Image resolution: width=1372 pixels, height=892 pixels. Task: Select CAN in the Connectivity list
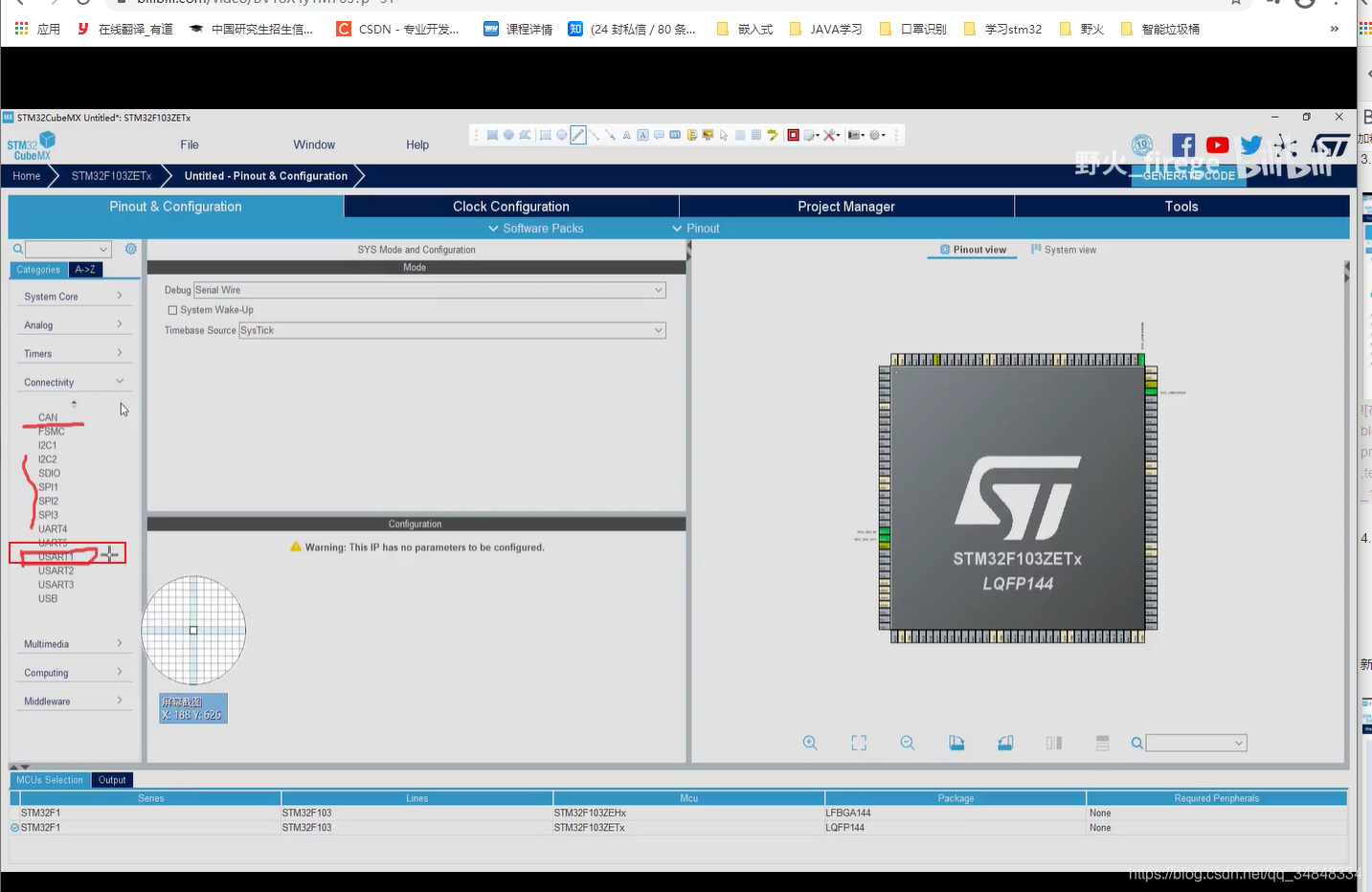(x=48, y=417)
